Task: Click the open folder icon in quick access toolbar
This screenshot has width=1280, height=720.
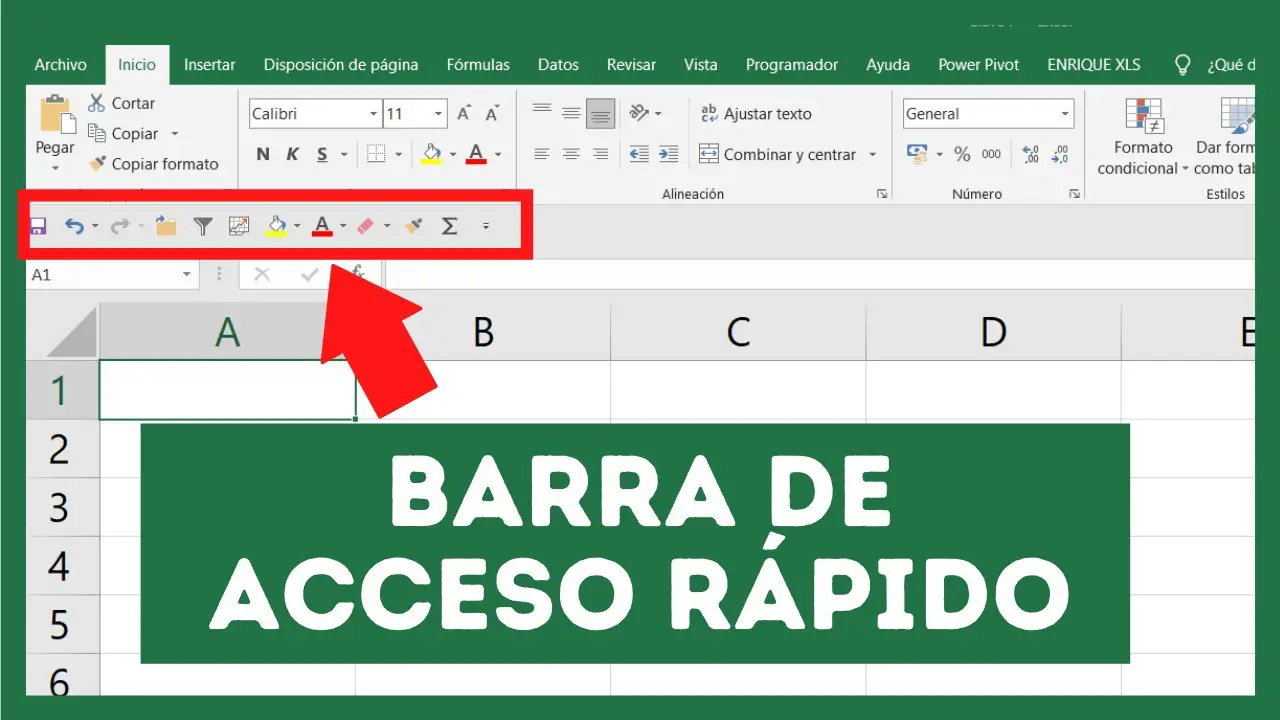Action: click(166, 226)
